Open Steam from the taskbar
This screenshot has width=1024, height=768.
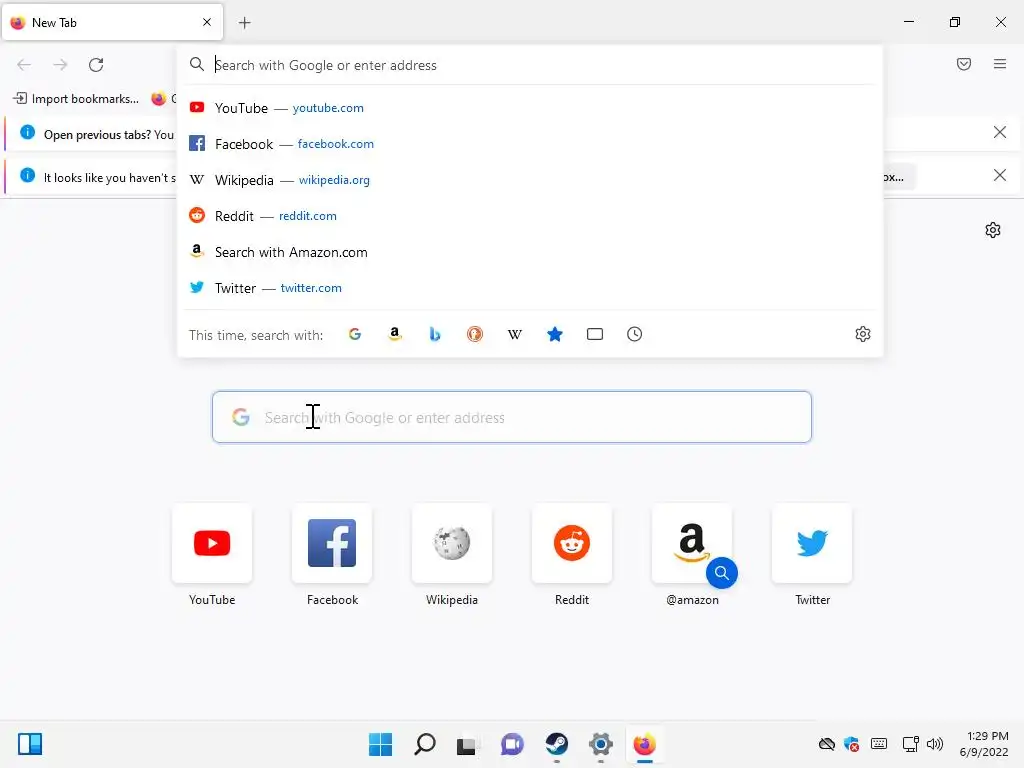pyautogui.click(x=556, y=744)
